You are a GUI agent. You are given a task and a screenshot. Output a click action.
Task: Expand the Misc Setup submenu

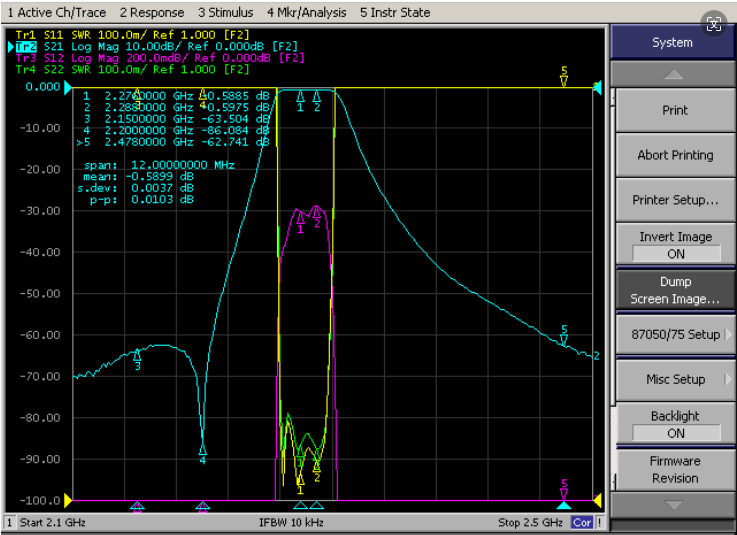point(675,379)
